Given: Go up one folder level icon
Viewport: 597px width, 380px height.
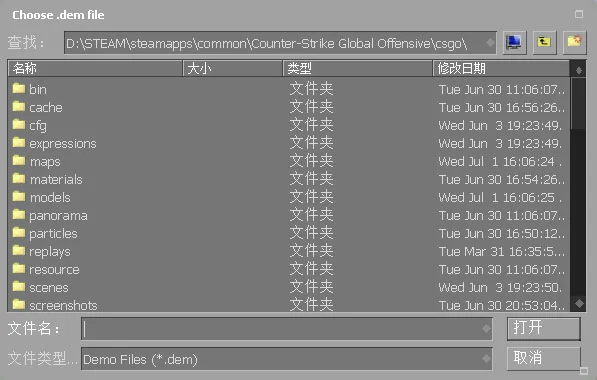Looking at the screenshot, I should (x=544, y=43).
